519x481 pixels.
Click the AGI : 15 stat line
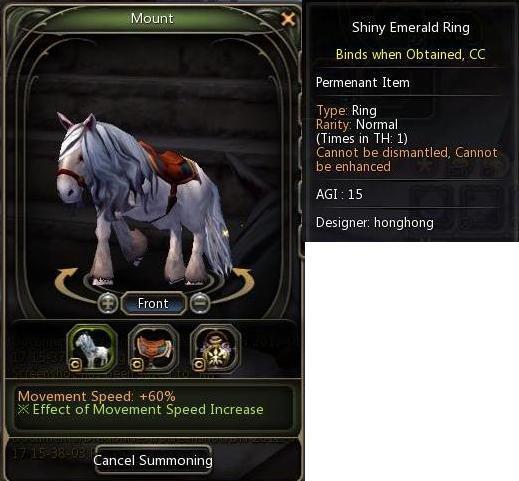pyautogui.click(x=339, y=194)
